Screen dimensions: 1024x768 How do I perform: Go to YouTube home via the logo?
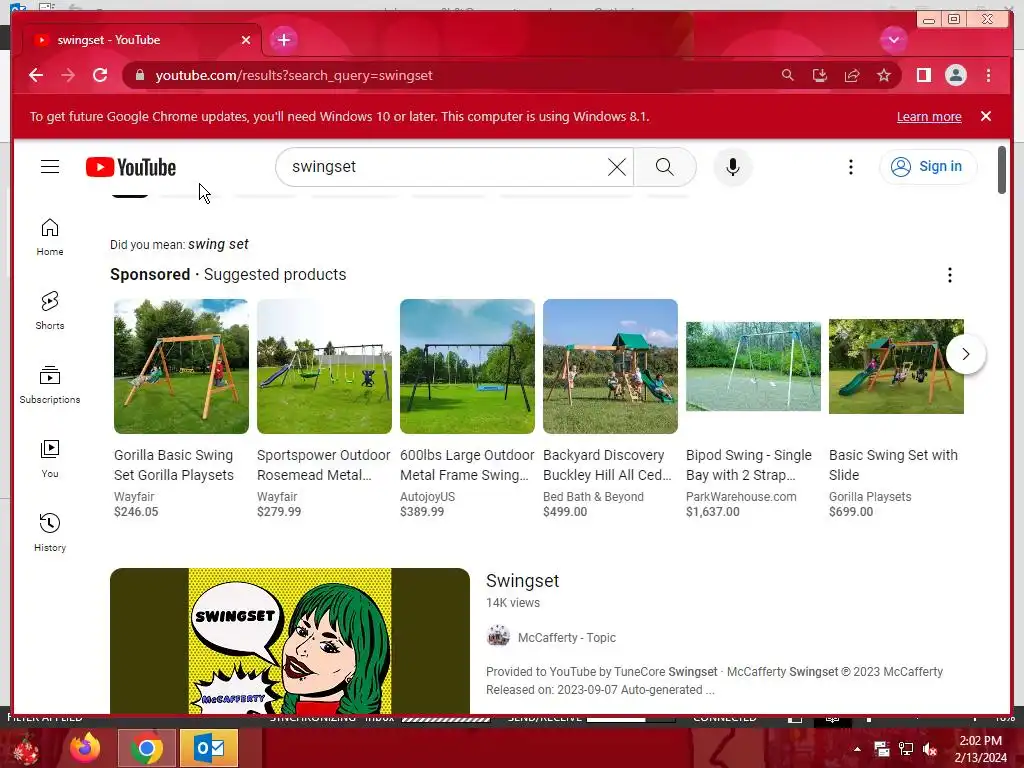click(x=131, y=167)
